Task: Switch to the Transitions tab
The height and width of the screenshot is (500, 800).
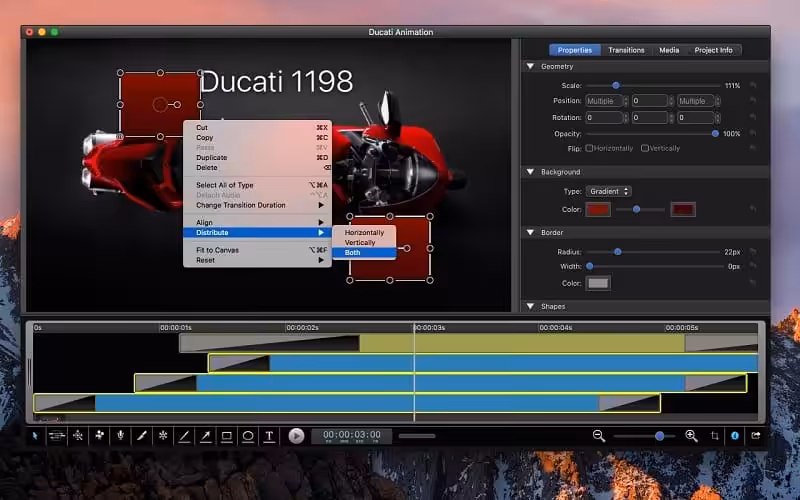Action: click(626, 50)
